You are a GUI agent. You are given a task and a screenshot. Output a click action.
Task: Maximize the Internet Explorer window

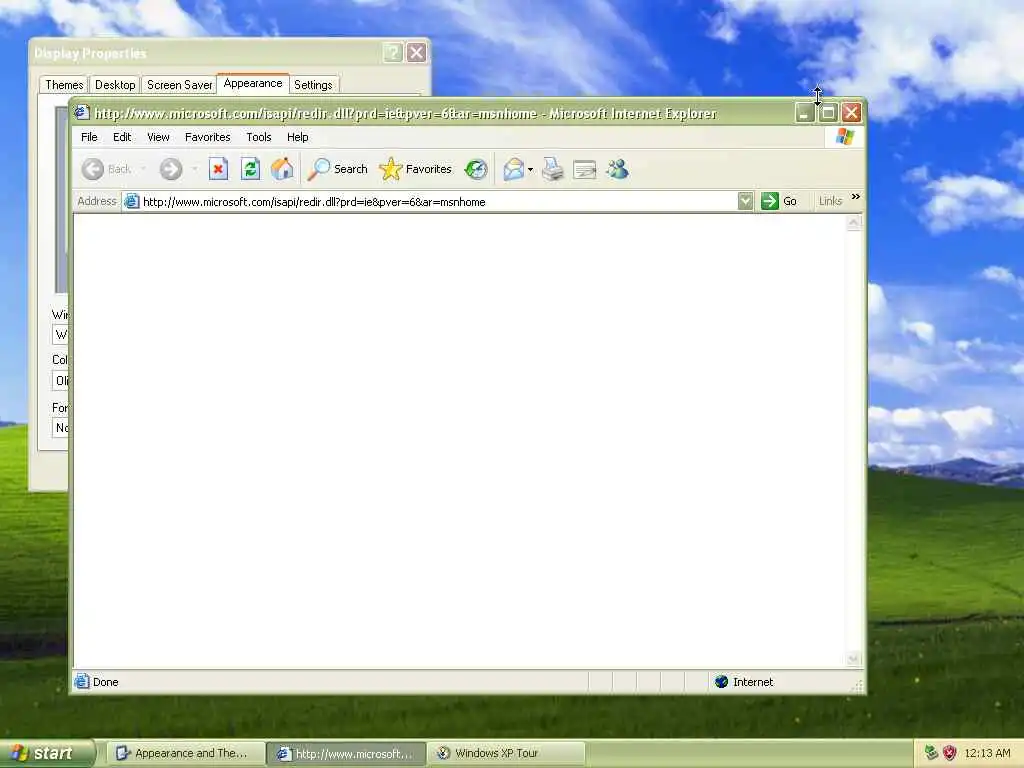(828, 113)
